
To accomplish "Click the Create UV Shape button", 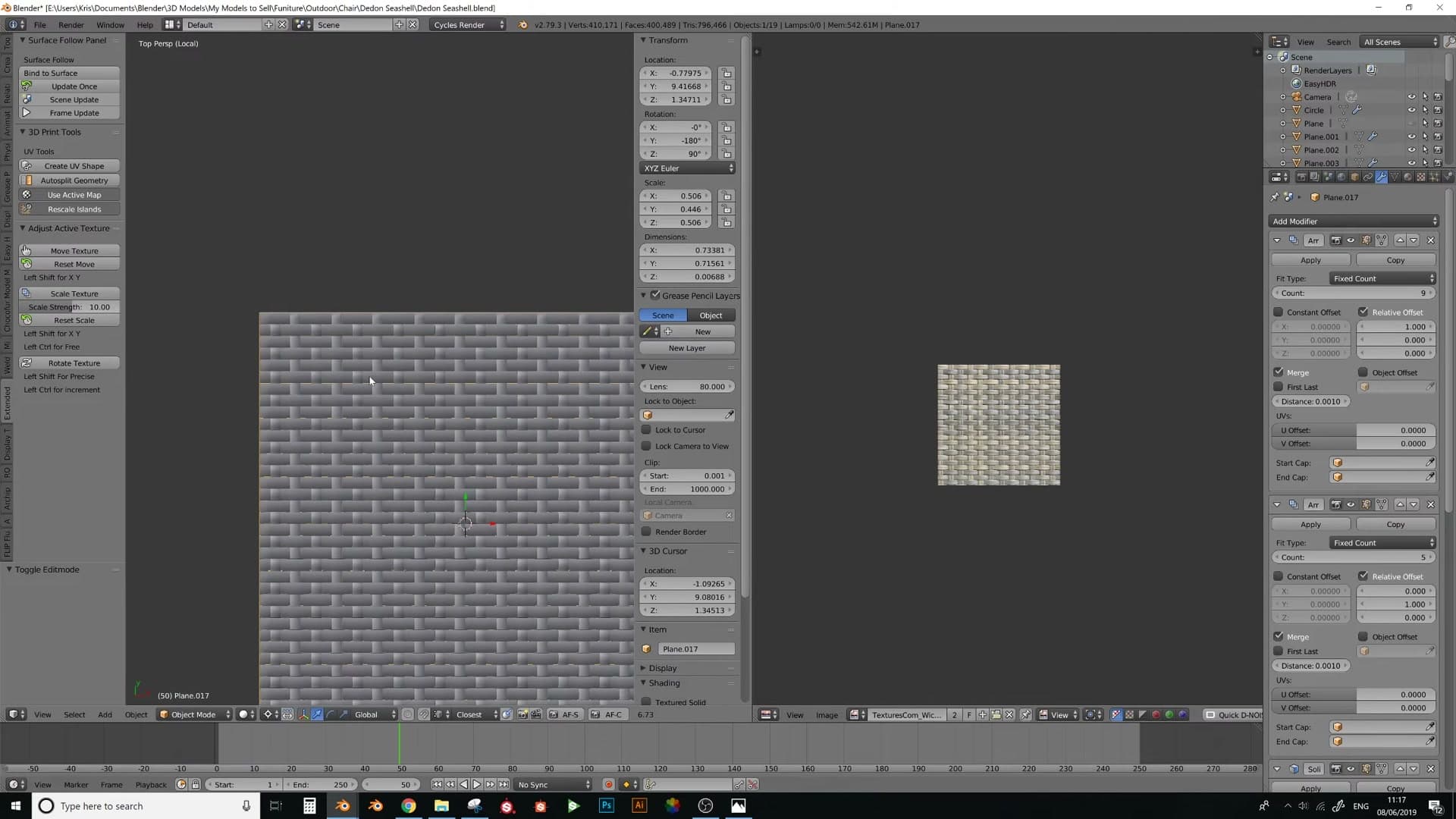I will pos(69,165).
